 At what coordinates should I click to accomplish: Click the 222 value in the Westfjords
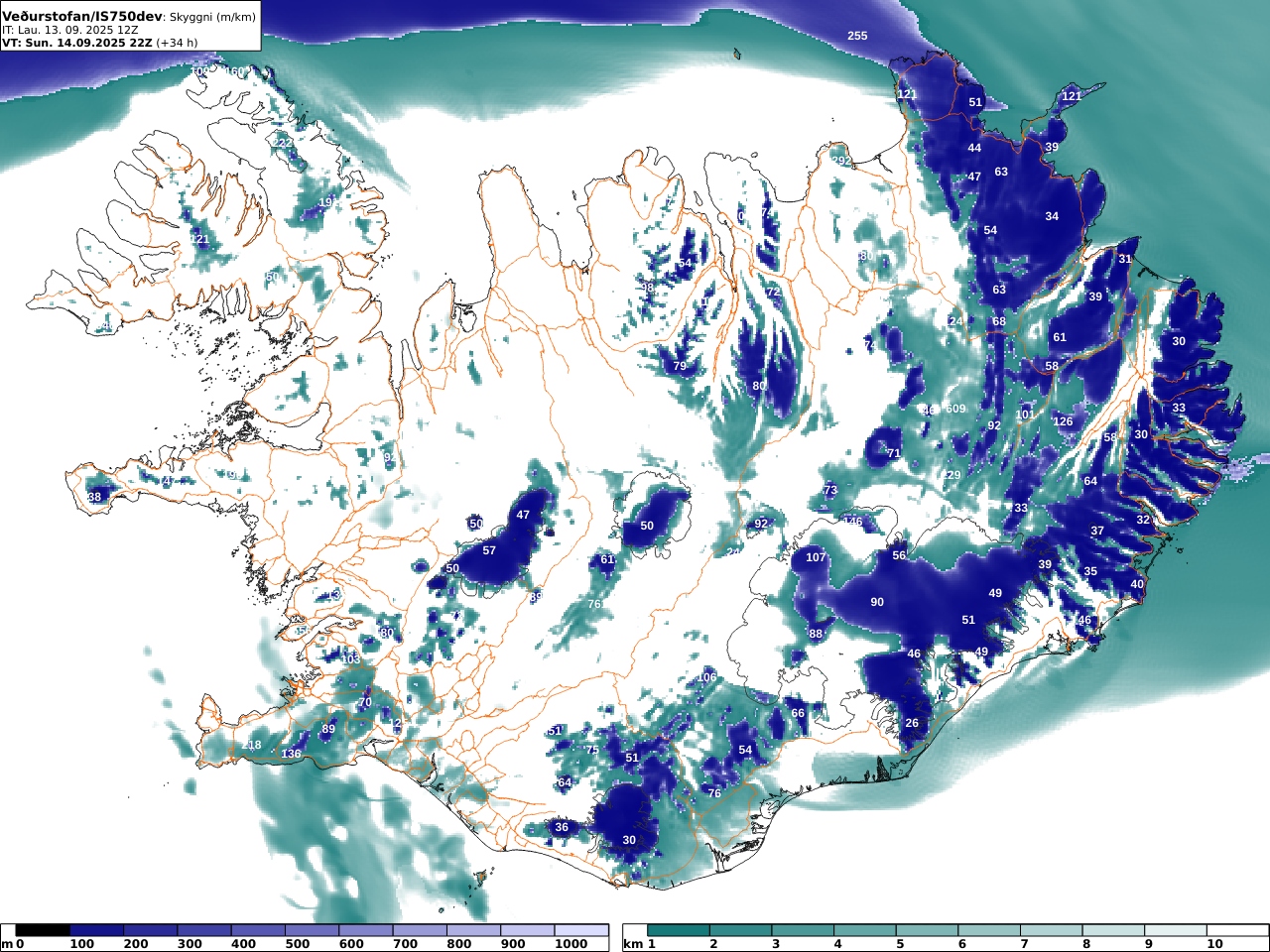coord(283,143)
